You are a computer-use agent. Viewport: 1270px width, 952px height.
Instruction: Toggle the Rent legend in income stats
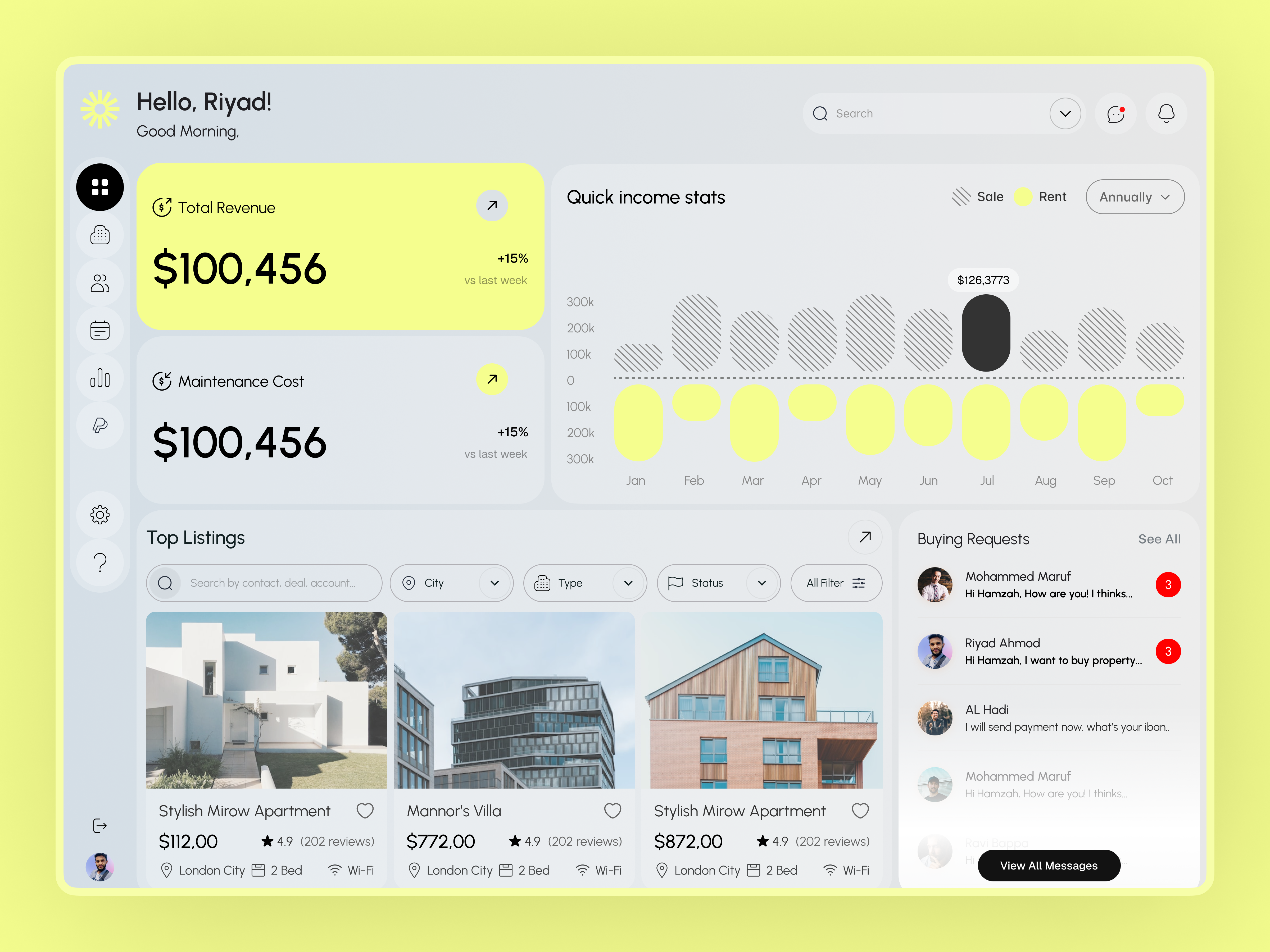(x=1040, y=196)
